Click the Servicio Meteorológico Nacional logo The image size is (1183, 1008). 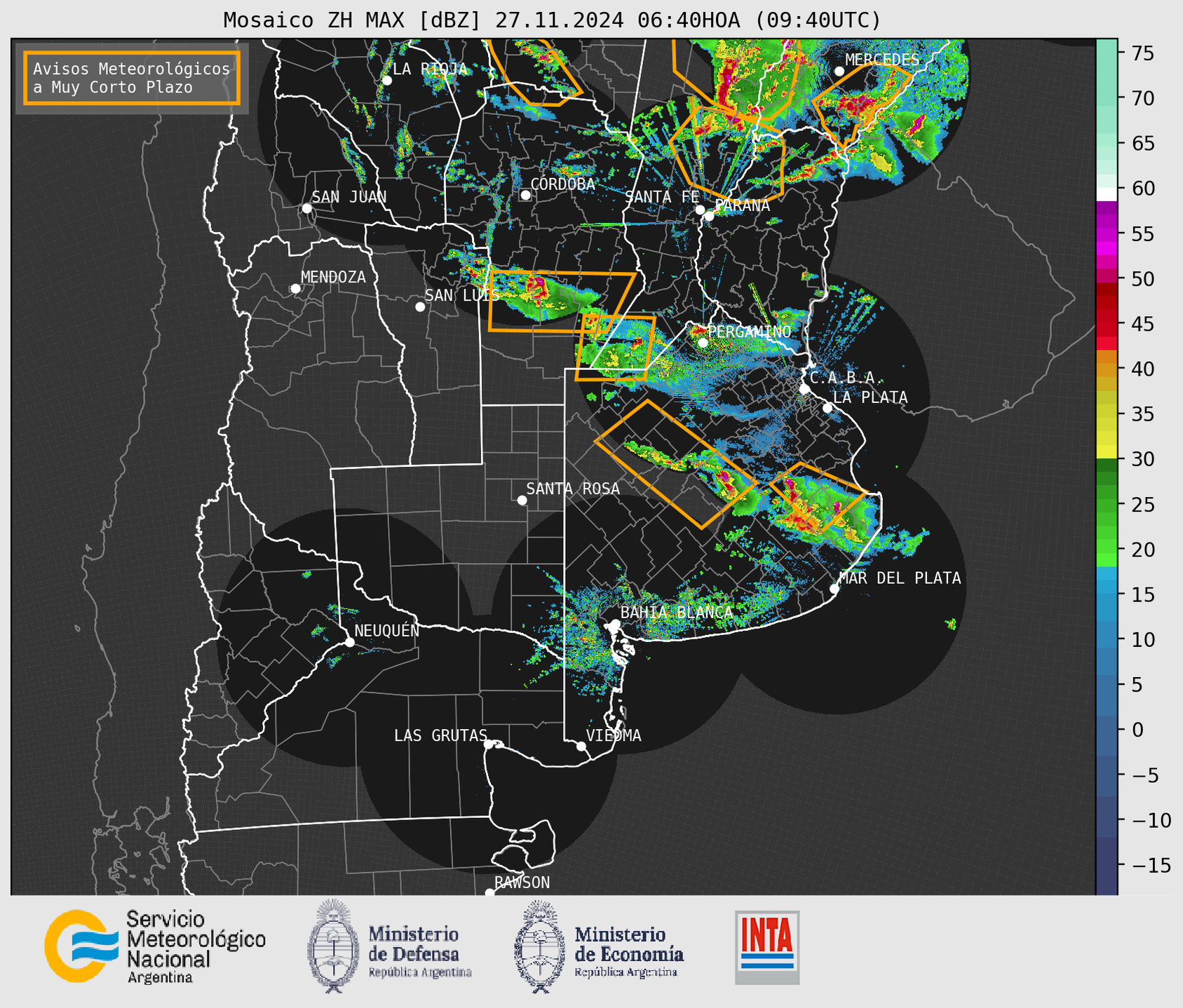click(155, 946)
